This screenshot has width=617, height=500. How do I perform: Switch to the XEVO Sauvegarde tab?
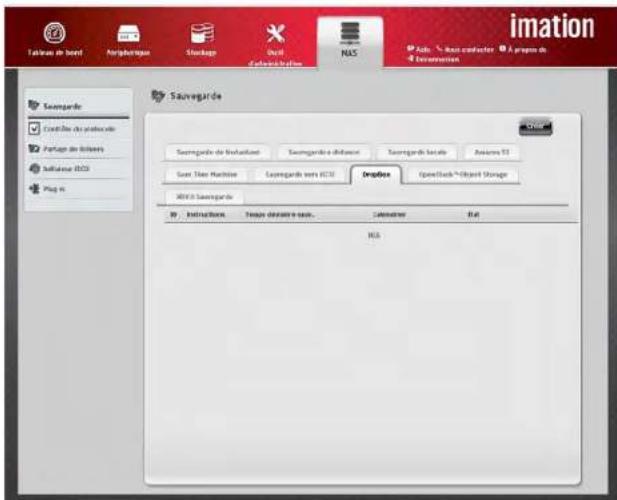(x=204, y=197)
